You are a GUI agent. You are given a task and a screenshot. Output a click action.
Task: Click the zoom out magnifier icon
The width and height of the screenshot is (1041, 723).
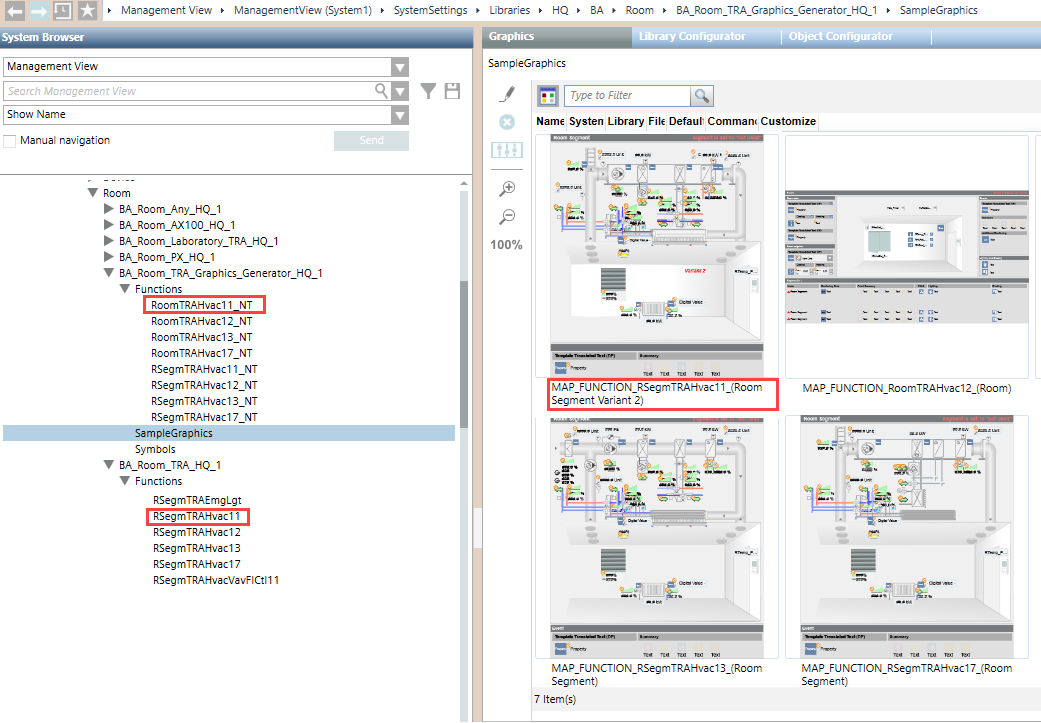pos(507,216)
